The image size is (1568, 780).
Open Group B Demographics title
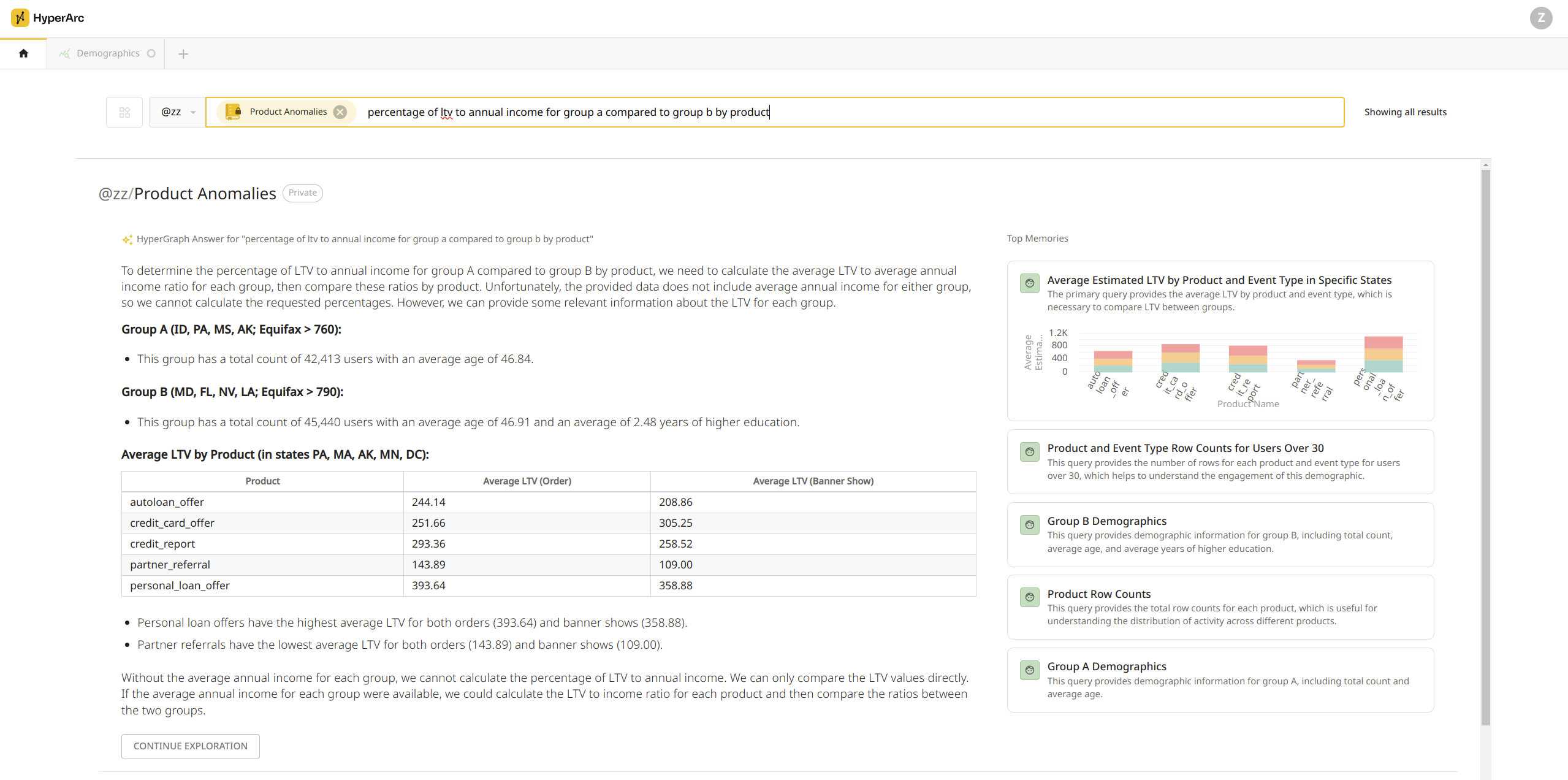tap(1107, 521)
